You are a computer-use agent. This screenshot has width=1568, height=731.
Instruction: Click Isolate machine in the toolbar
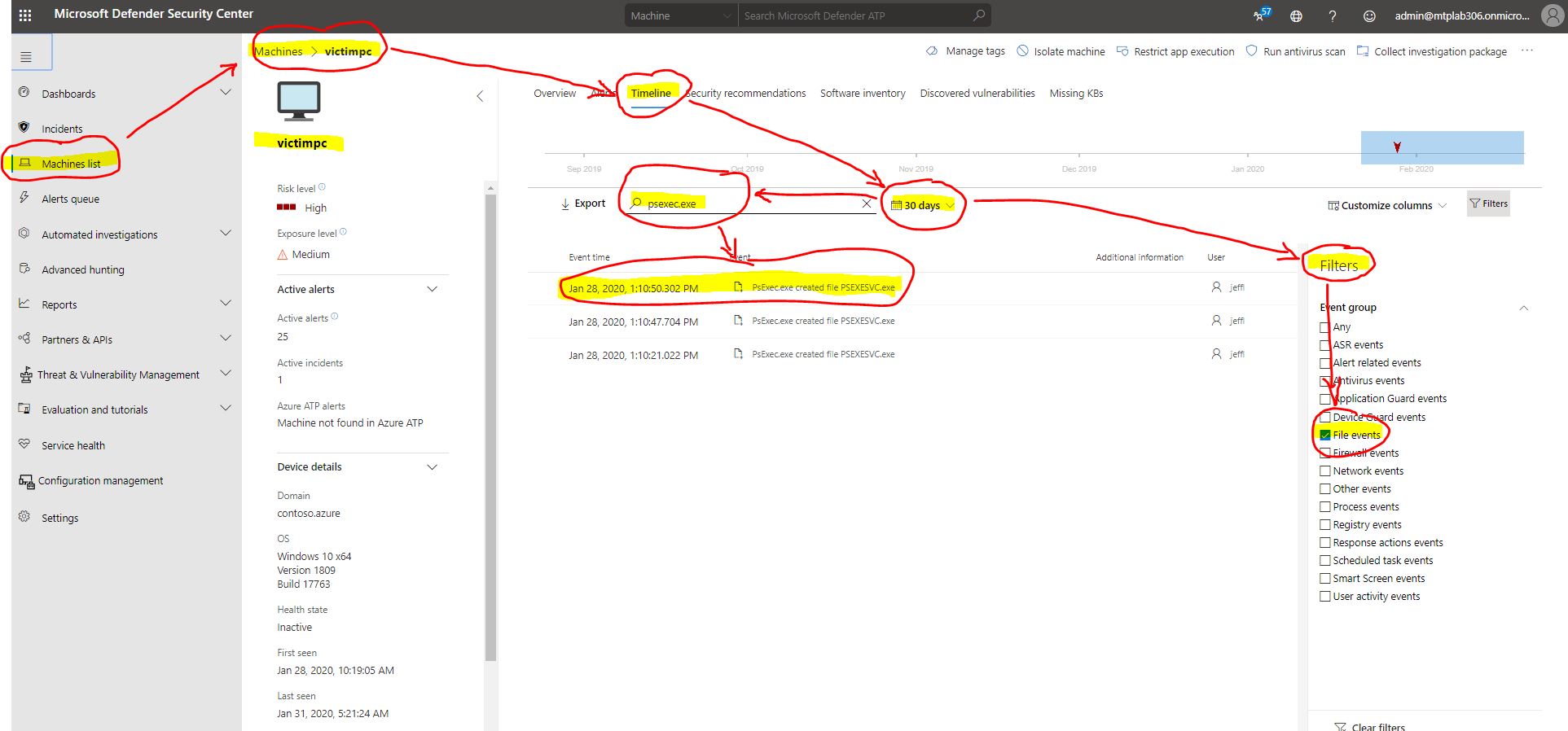1061,51
